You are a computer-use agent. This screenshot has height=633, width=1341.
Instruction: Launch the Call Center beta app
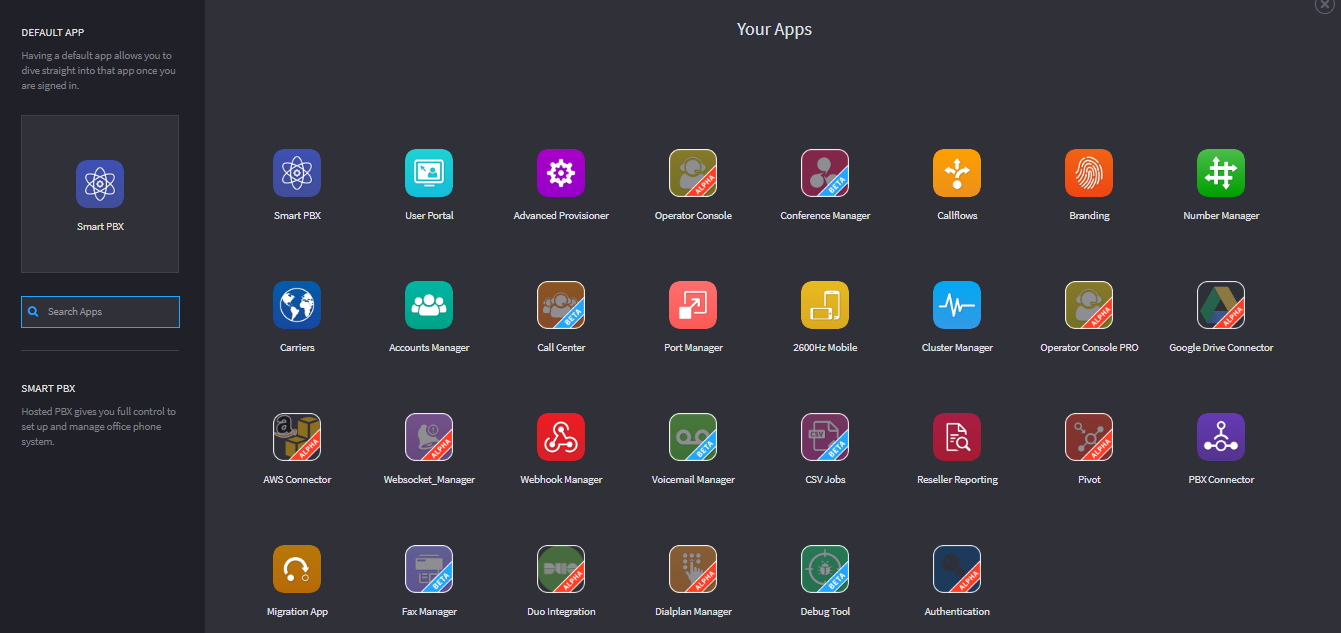tap(561, 305)
